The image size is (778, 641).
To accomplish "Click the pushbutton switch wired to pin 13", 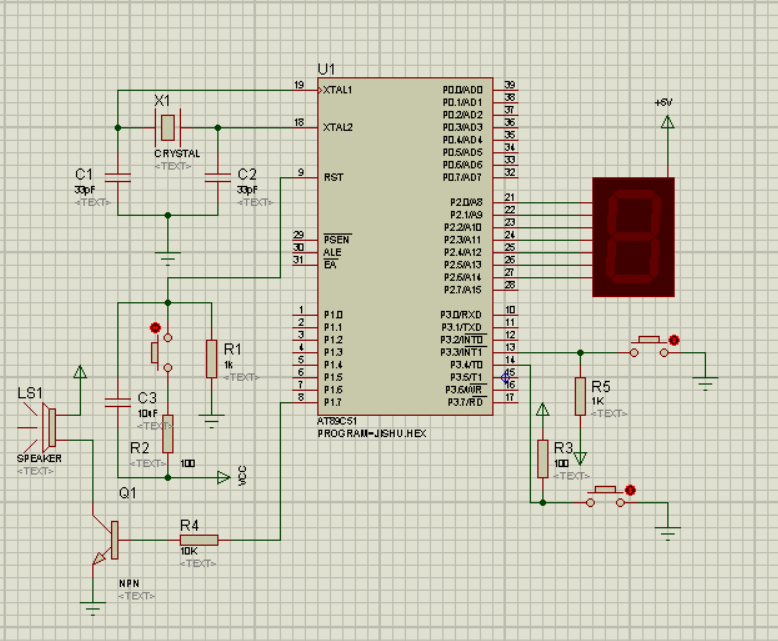I will 649,347.
